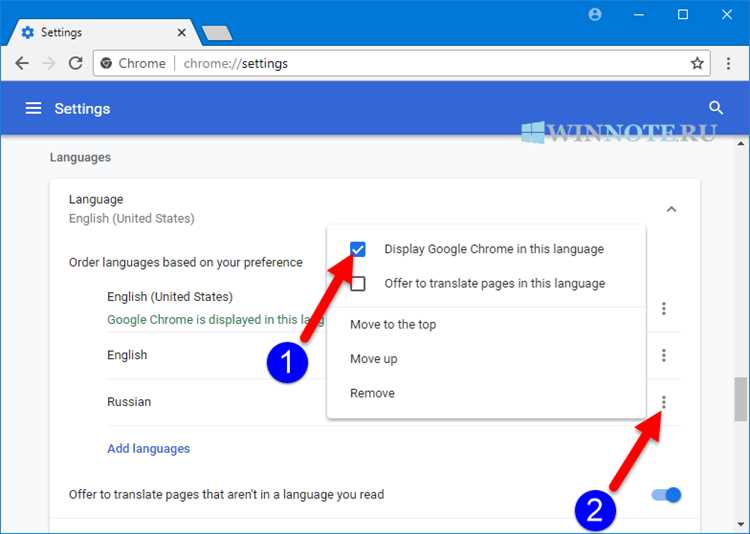Screen dimensions: 750x534
Task: Click the scrollbar up arrow
Action: coord(740,143)
